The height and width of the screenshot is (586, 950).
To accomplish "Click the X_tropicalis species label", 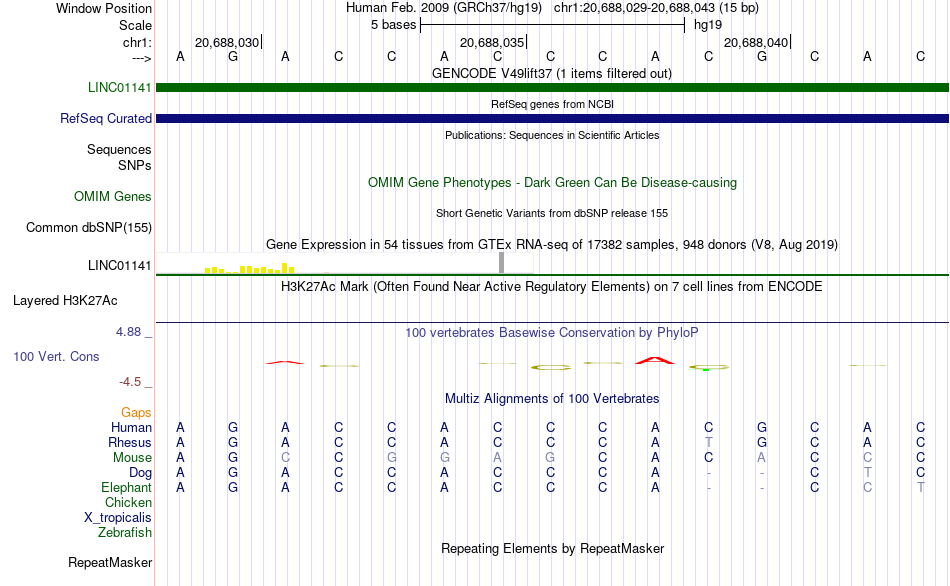I will pos(118,518).
